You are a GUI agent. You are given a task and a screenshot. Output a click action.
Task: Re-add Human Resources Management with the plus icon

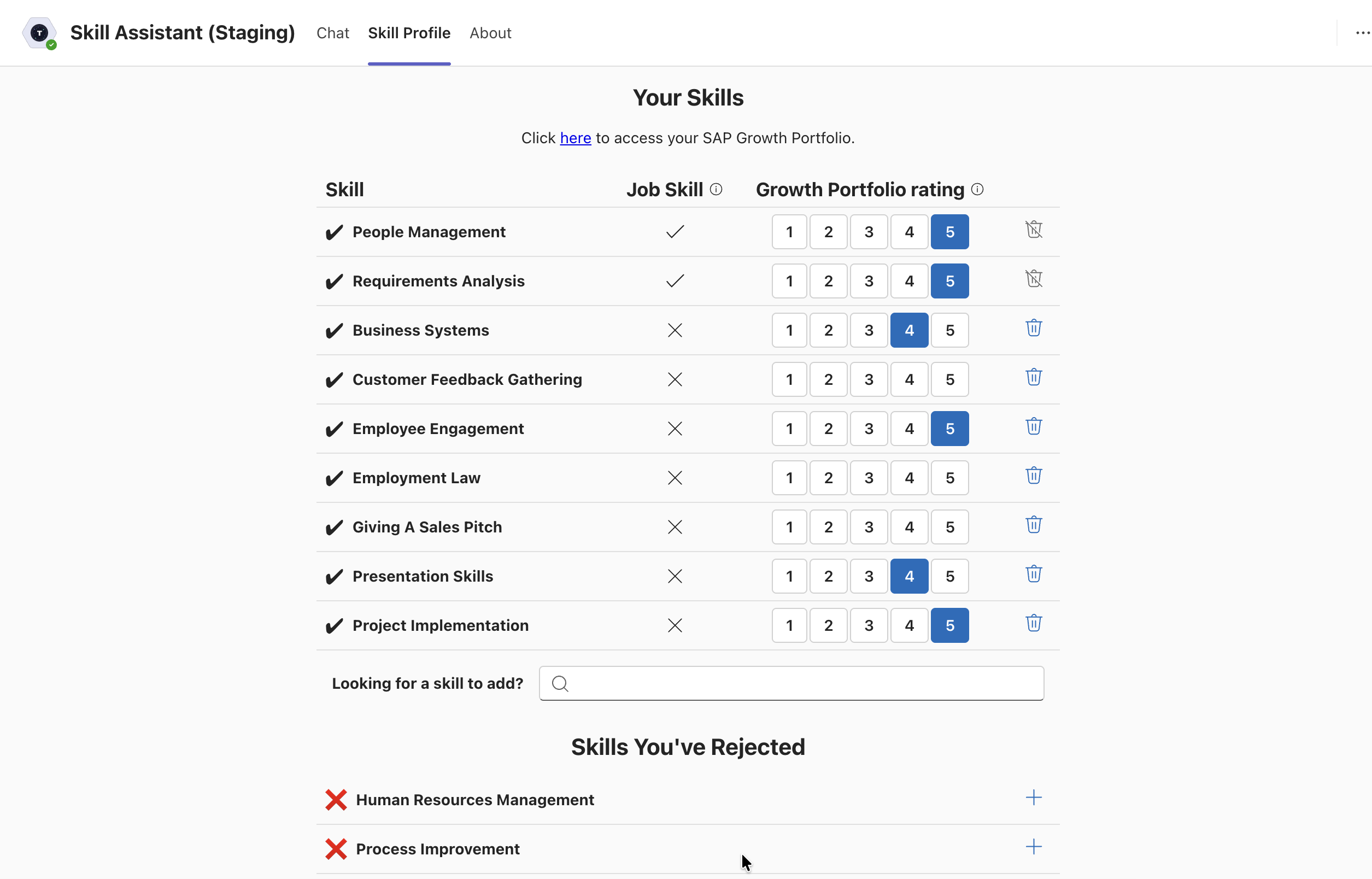coord(1034,798)
